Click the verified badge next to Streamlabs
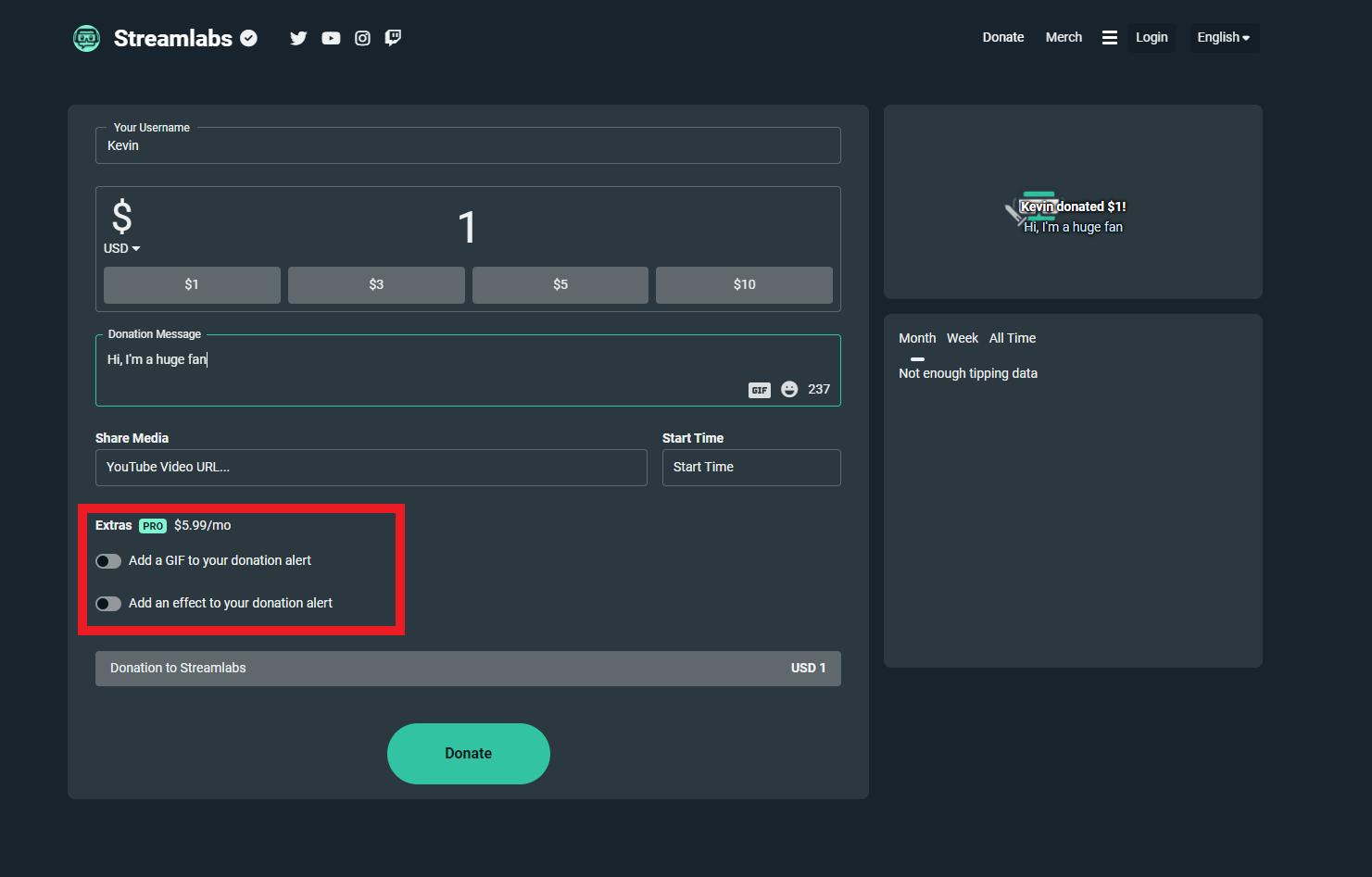The width and height of the screenshot is (1372, 877). coord(248,38)
